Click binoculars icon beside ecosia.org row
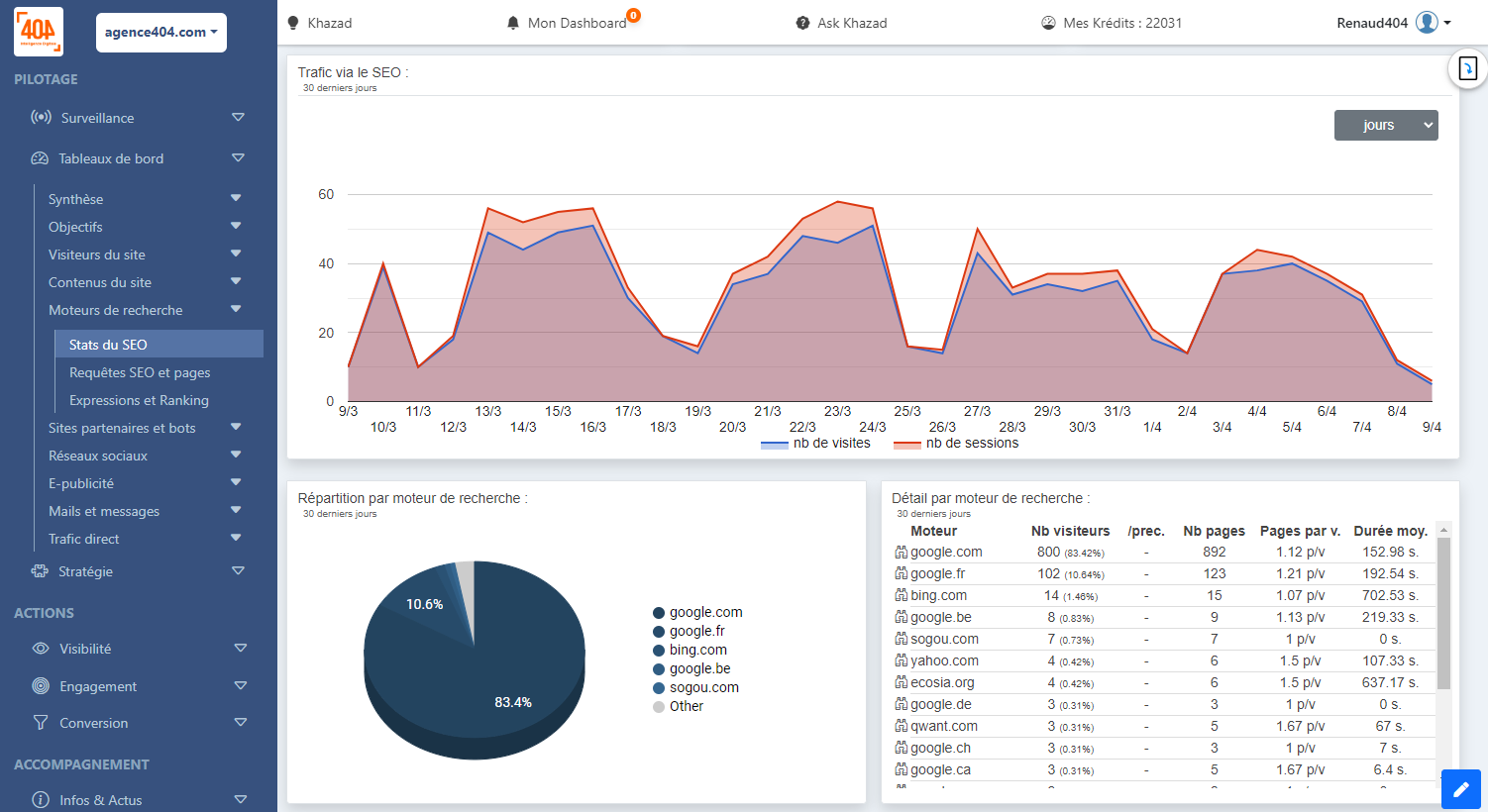 coord(902,683)
